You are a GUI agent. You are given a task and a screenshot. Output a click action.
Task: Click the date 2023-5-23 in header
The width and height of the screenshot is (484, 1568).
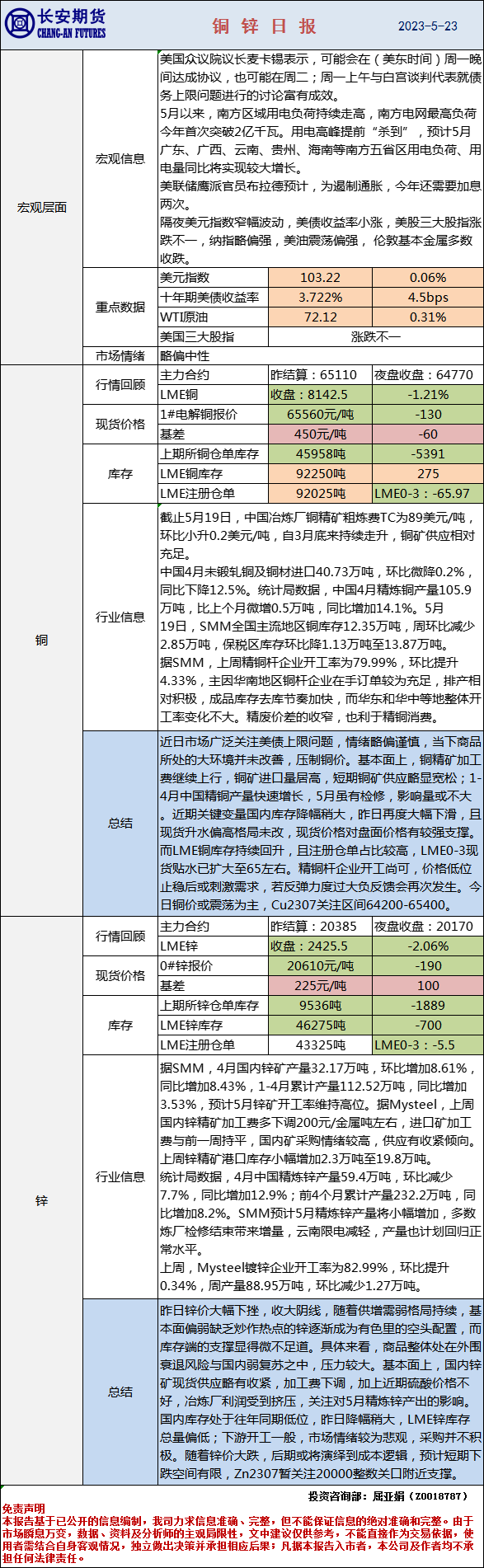coord(427,26)
